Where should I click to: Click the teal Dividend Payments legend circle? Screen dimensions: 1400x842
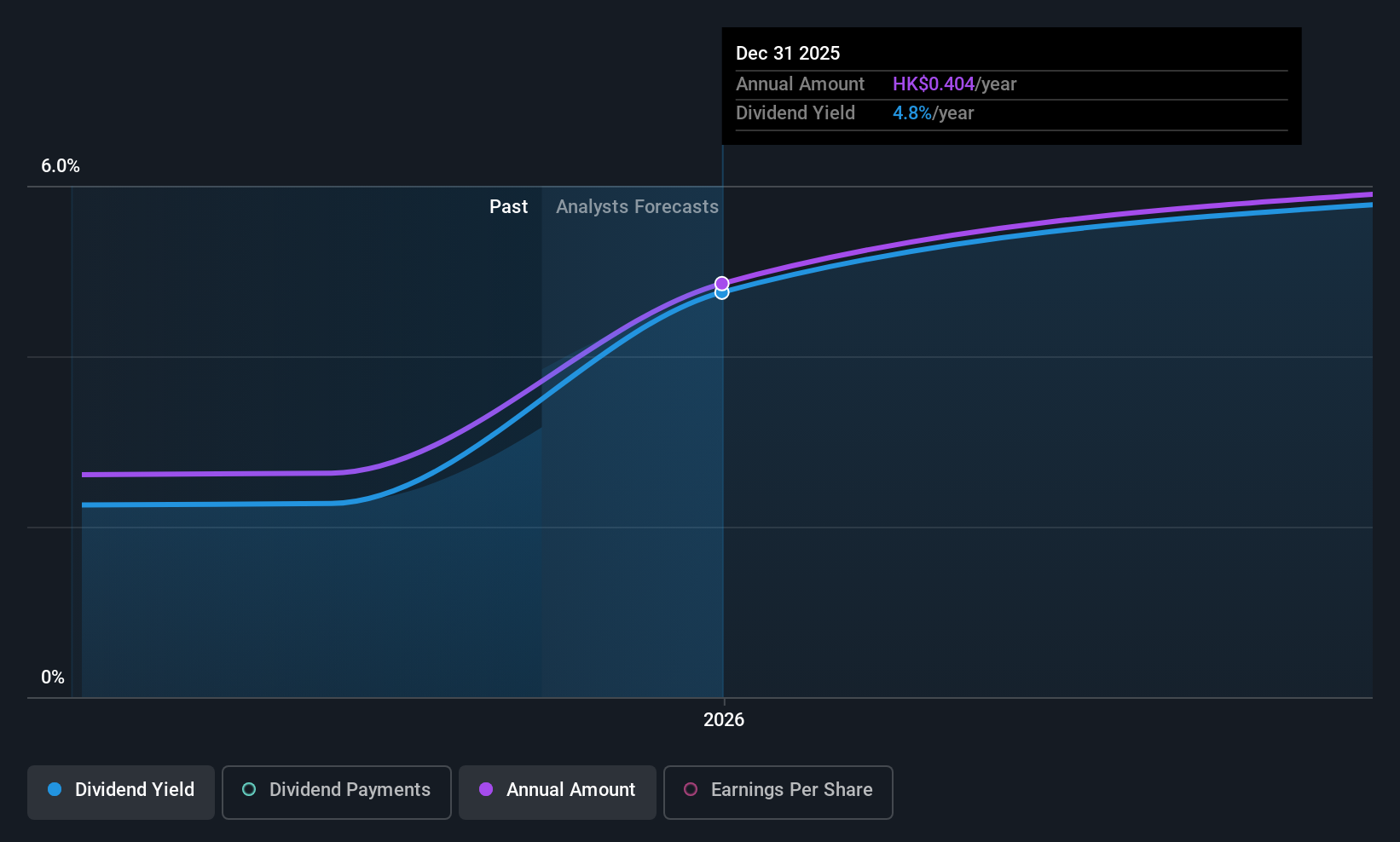pyautogui.click(x=249, y=789)
